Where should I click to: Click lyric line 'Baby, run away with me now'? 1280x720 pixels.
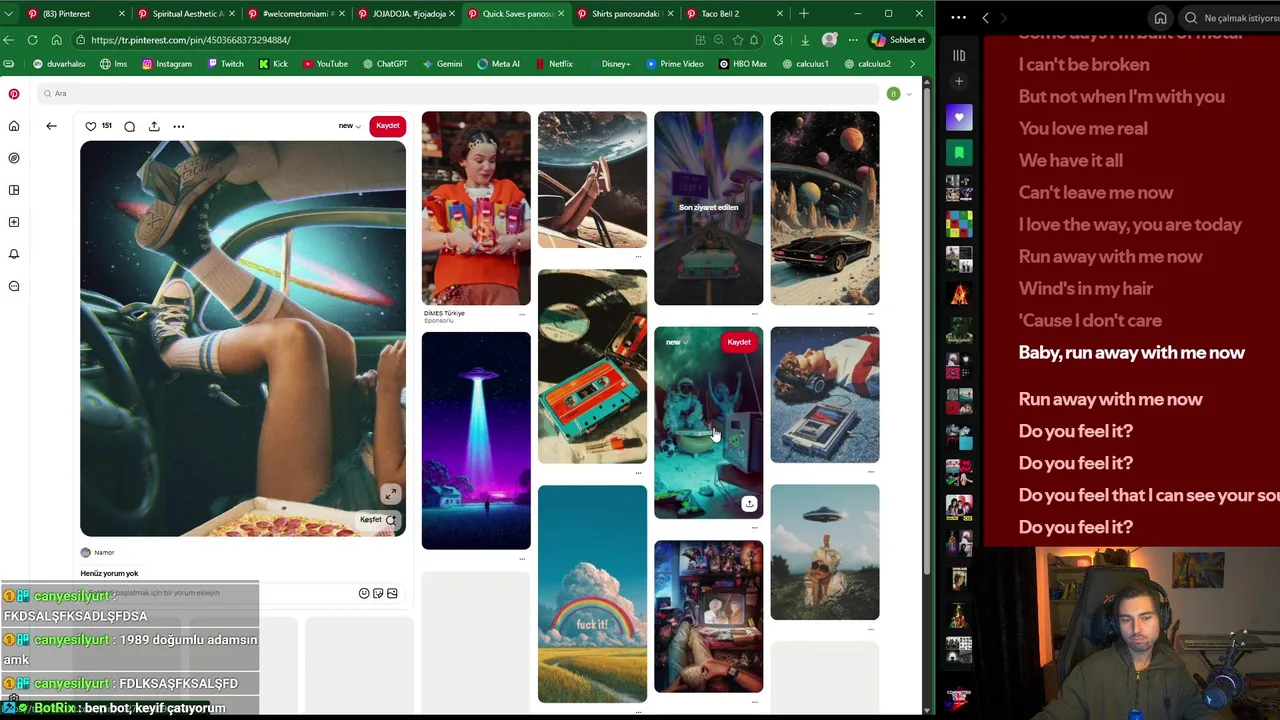[x=1131, y=353]
